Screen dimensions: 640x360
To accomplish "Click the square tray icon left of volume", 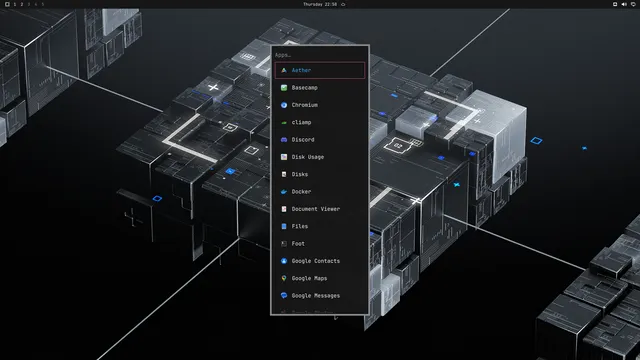I will point(615,4).
